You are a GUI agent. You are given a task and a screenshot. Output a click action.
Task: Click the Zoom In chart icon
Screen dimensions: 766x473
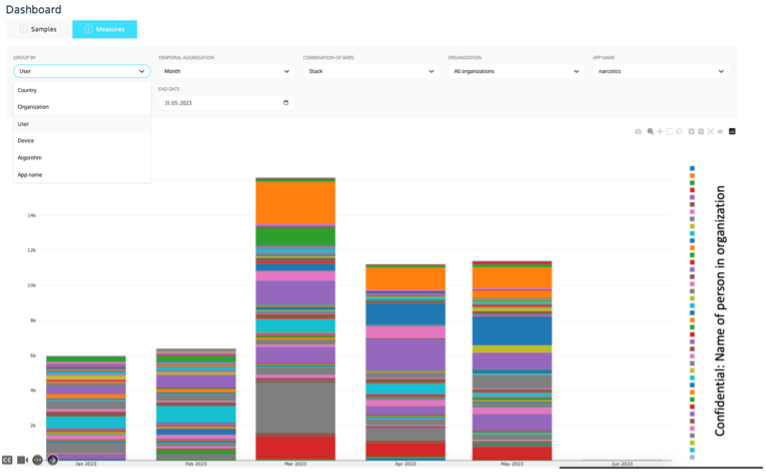pos(691,131)
